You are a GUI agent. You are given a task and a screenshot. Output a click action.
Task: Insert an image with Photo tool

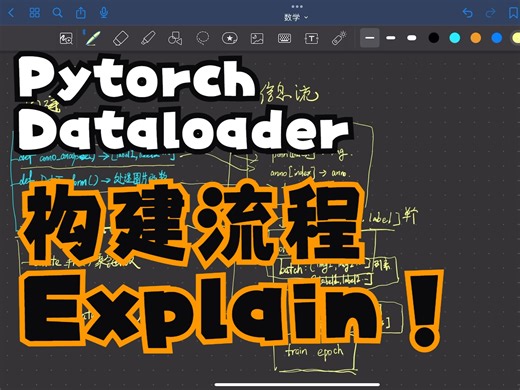(x=257, y=38)
